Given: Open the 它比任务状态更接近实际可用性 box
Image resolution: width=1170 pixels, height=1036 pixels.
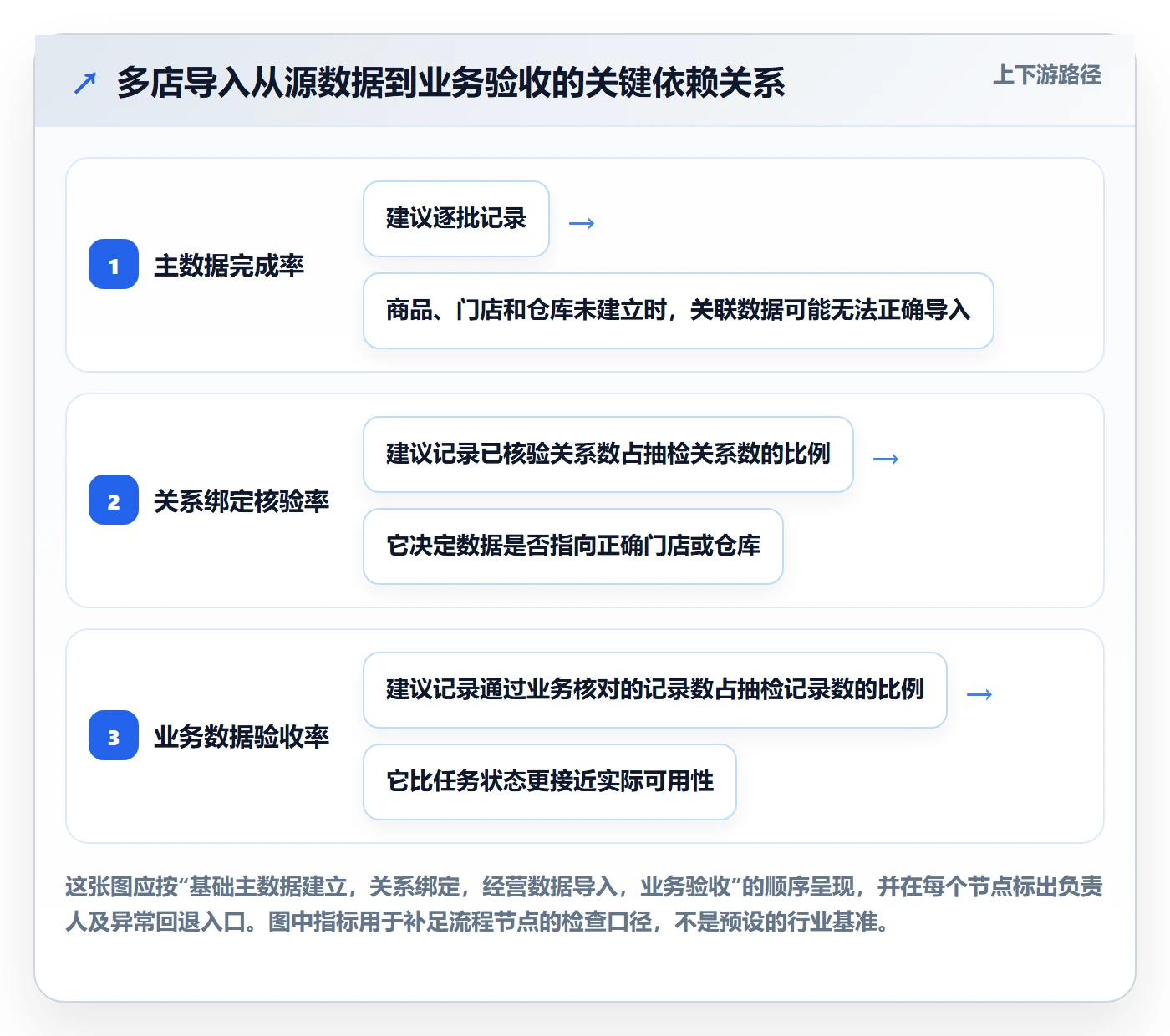Looking at the screenshot, I should tap(550, 782).
